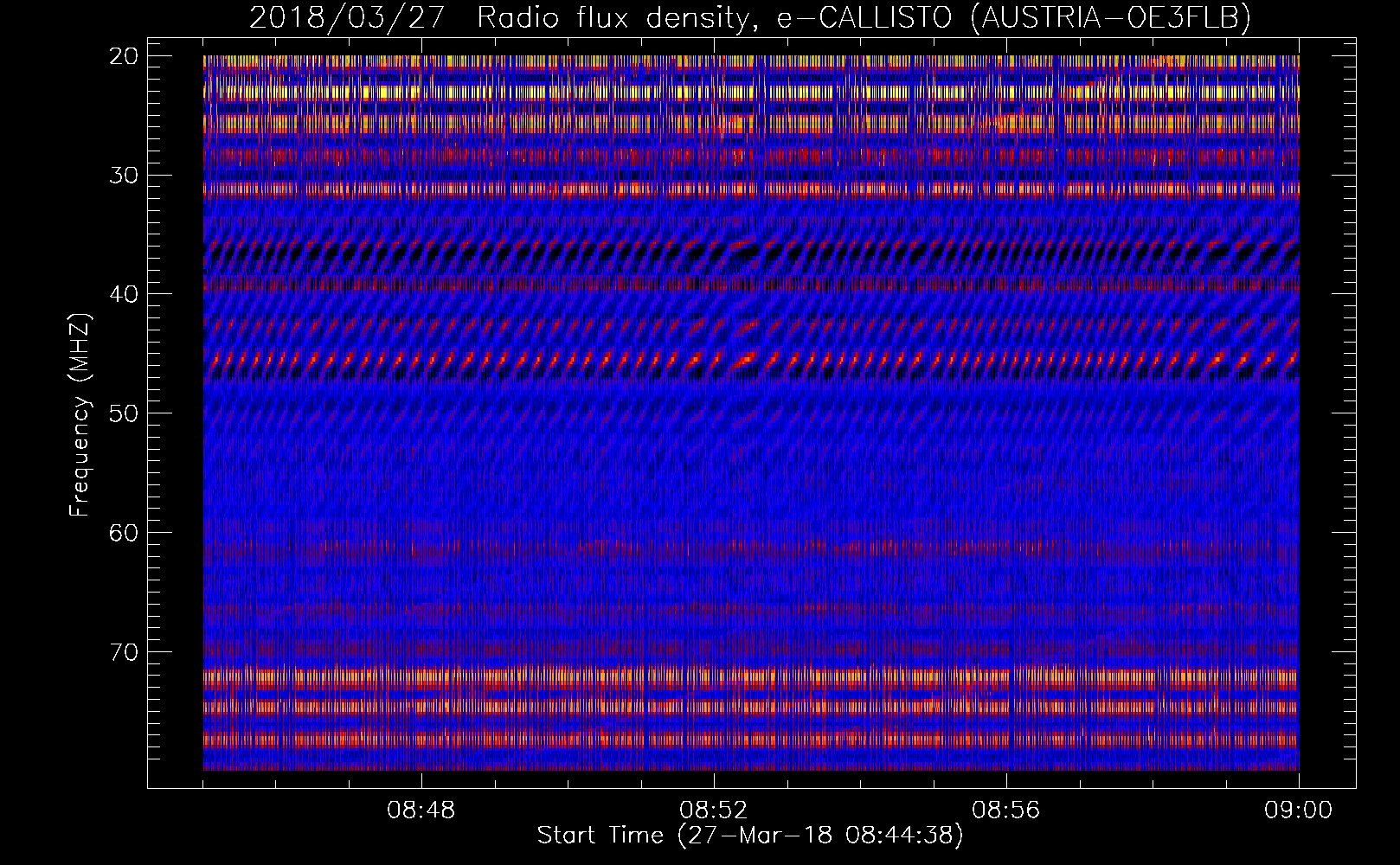Image resolution: width=1400 pixels, height=865 pixels.
Task: Click the Start Time axis caption
Action: click(x=750, y=836)
